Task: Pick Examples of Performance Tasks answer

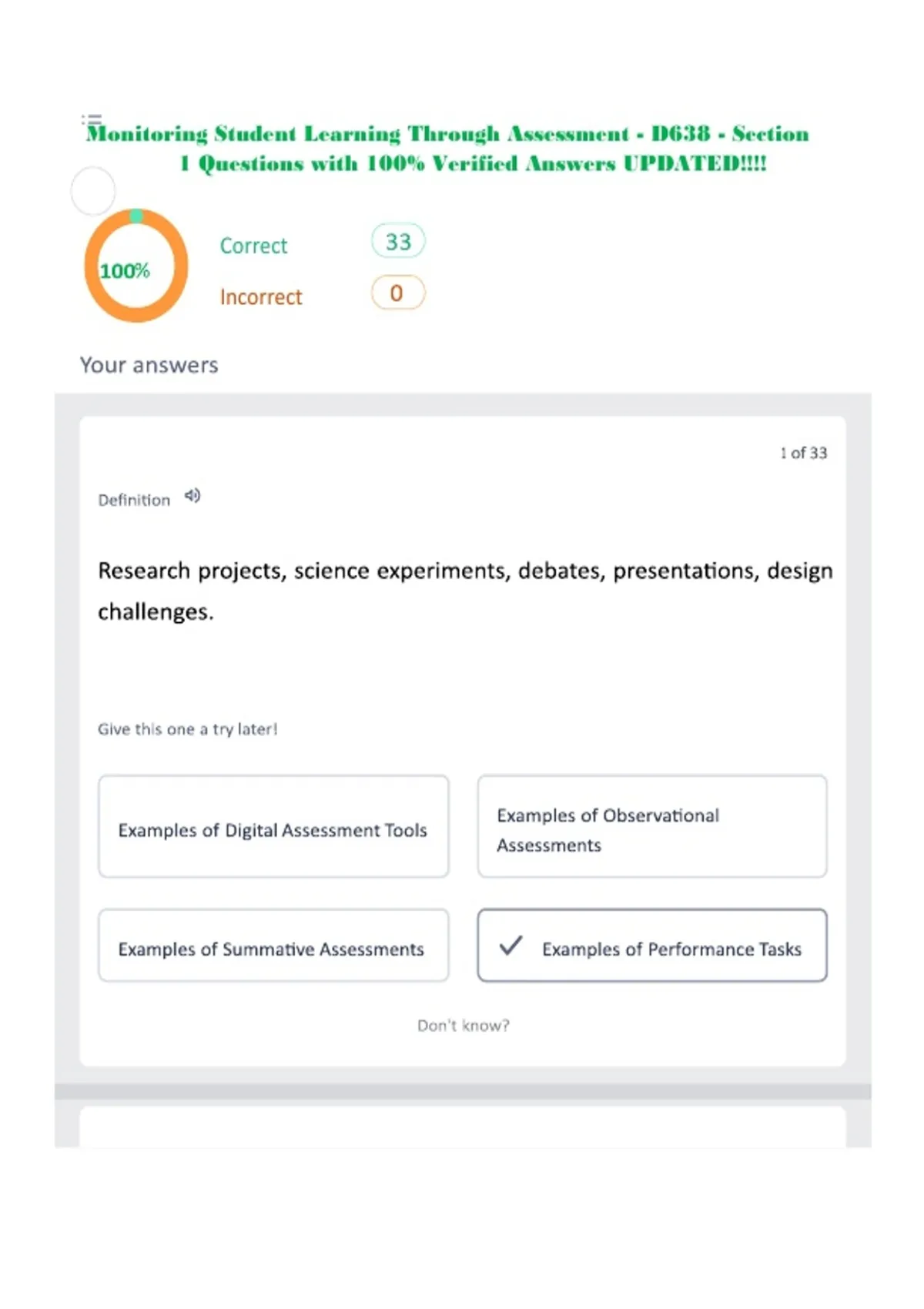Action: pyautogui.click(x=652, y=946)
